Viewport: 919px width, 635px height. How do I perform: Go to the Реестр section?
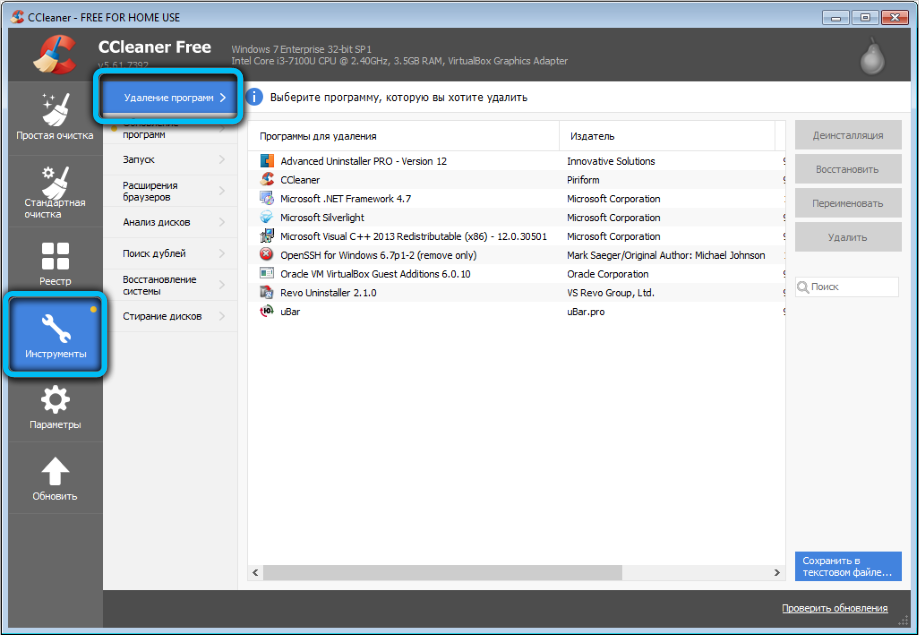[54, 263]
